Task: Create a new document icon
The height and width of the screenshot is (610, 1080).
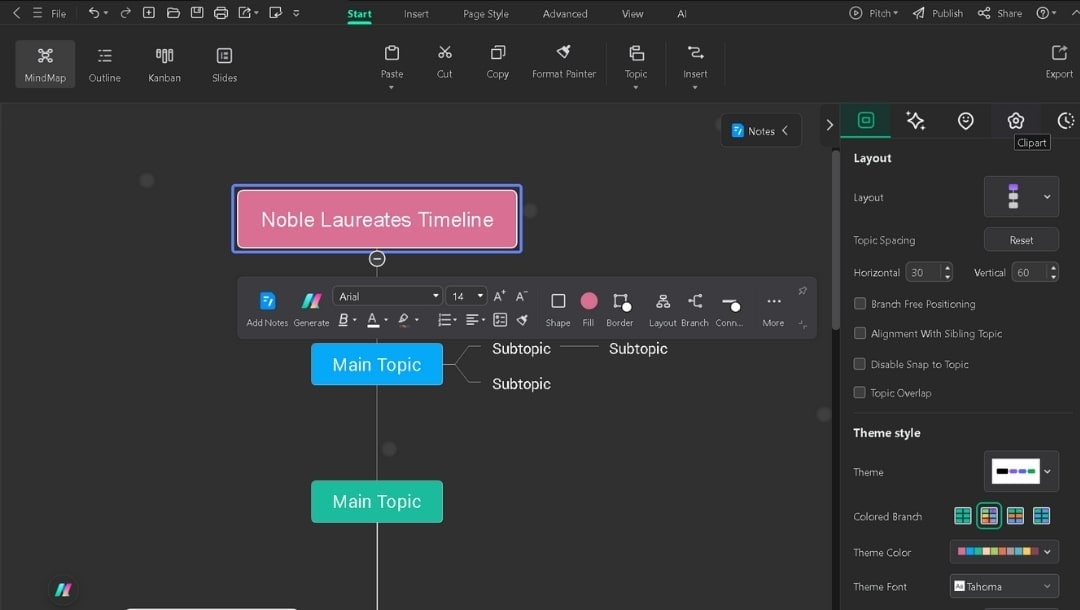Action: [x=149, y=12]
